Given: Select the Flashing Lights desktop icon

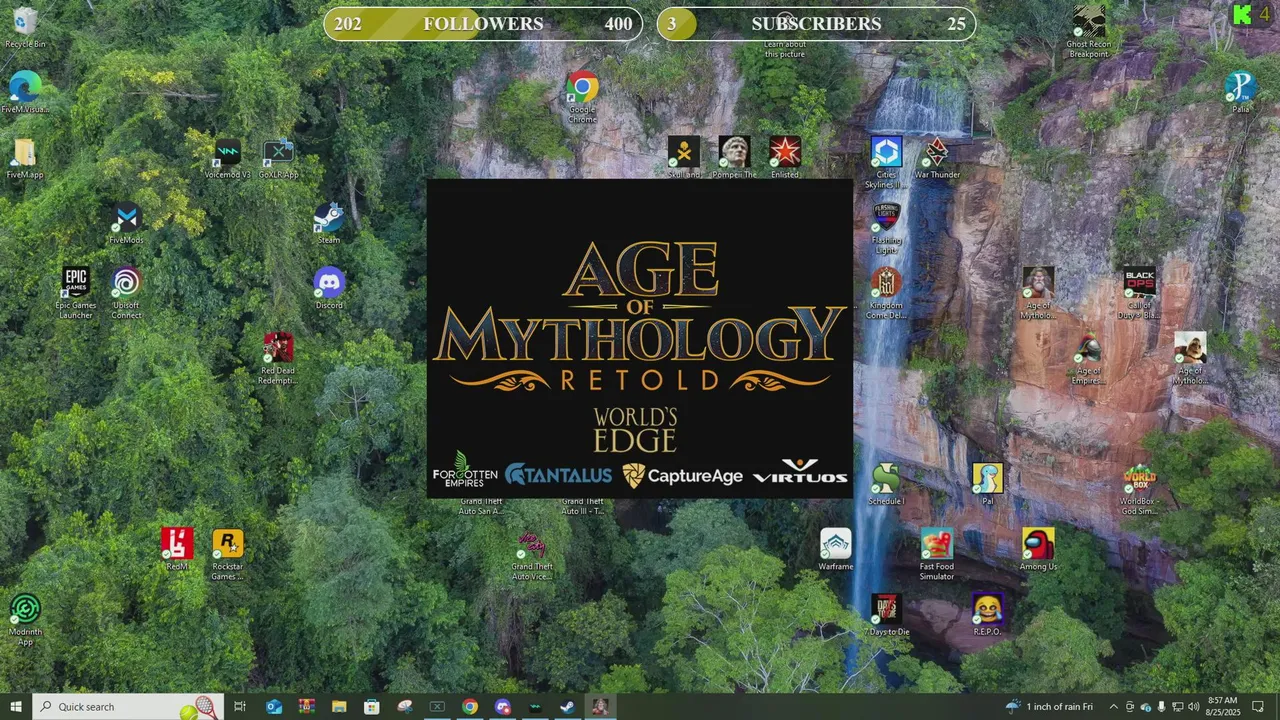Looking at the screenshot, I should tap(886, 228).
